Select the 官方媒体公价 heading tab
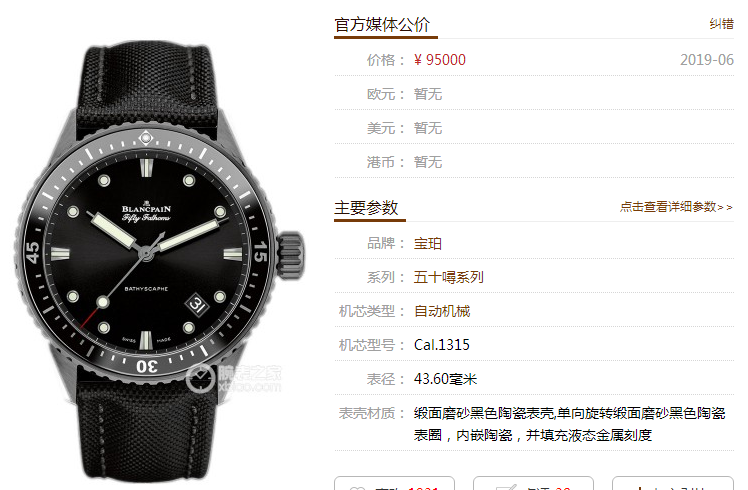 (x=382, y=25)
